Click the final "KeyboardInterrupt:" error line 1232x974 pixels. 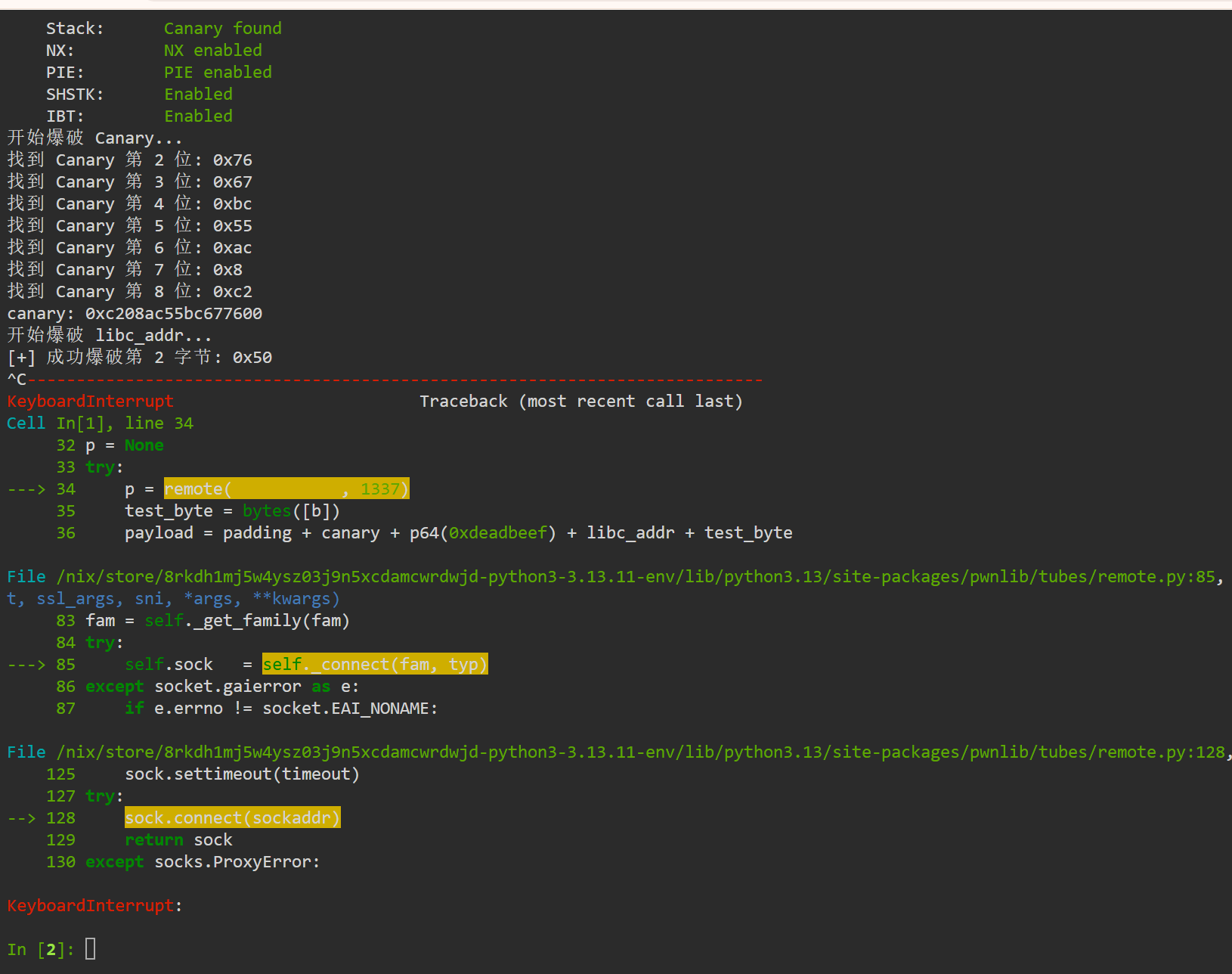(94, 906)
